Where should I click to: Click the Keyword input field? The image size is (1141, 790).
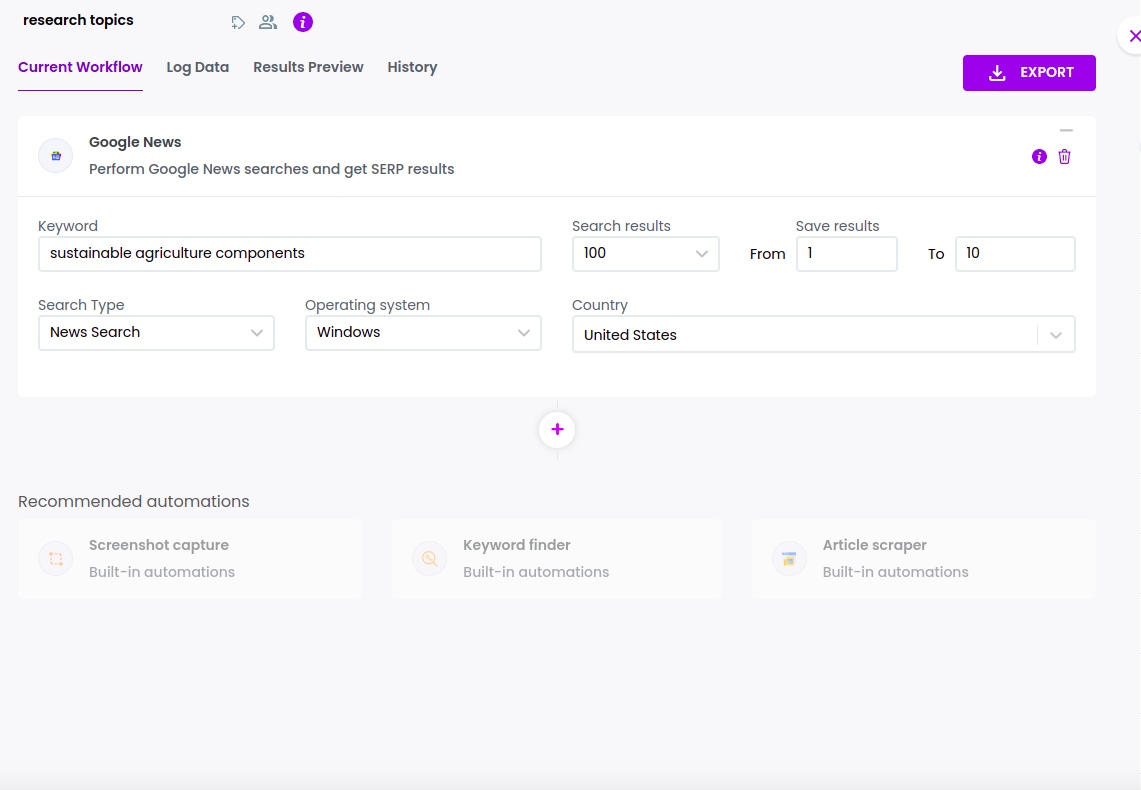289,253
